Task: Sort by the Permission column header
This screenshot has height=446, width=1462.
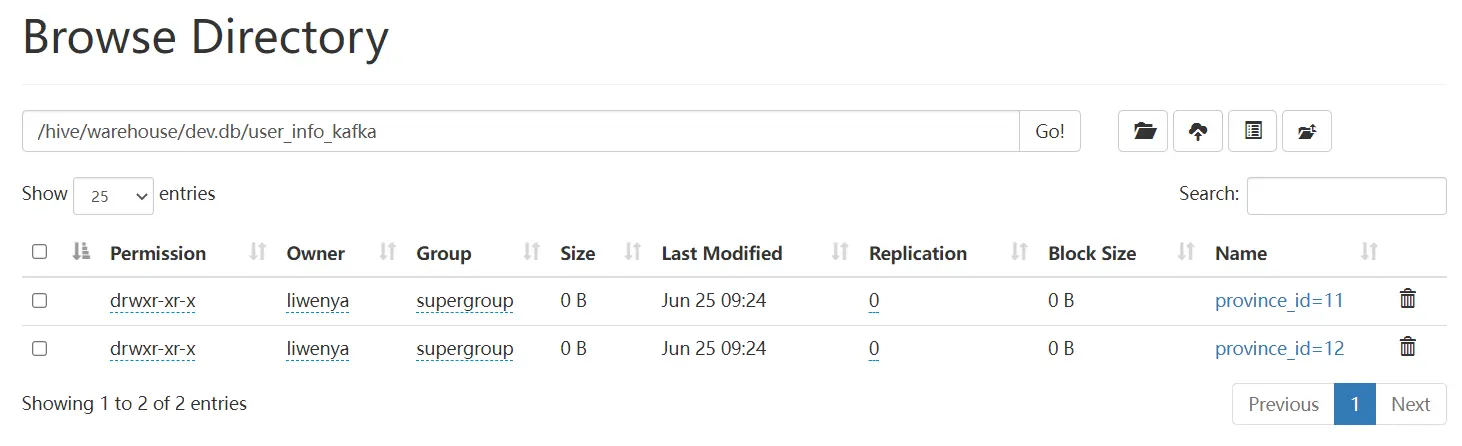Action: pos(158,253)
